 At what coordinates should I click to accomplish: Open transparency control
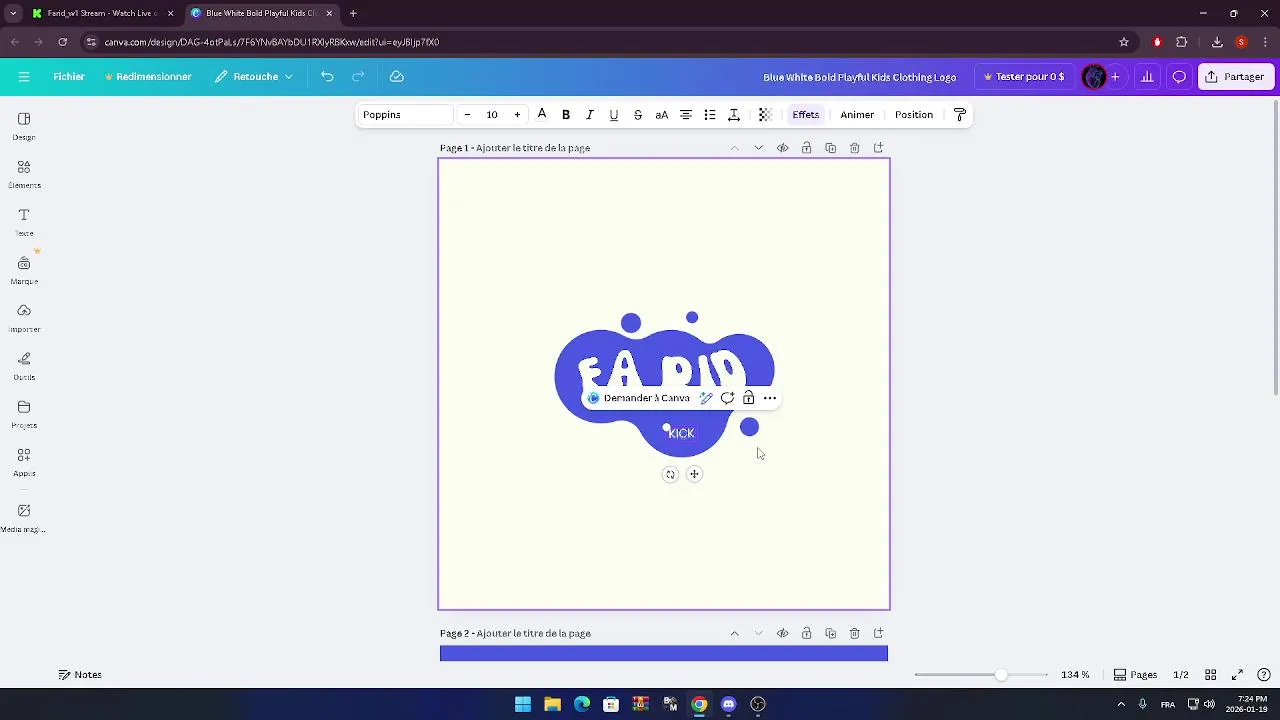(765, 114)
